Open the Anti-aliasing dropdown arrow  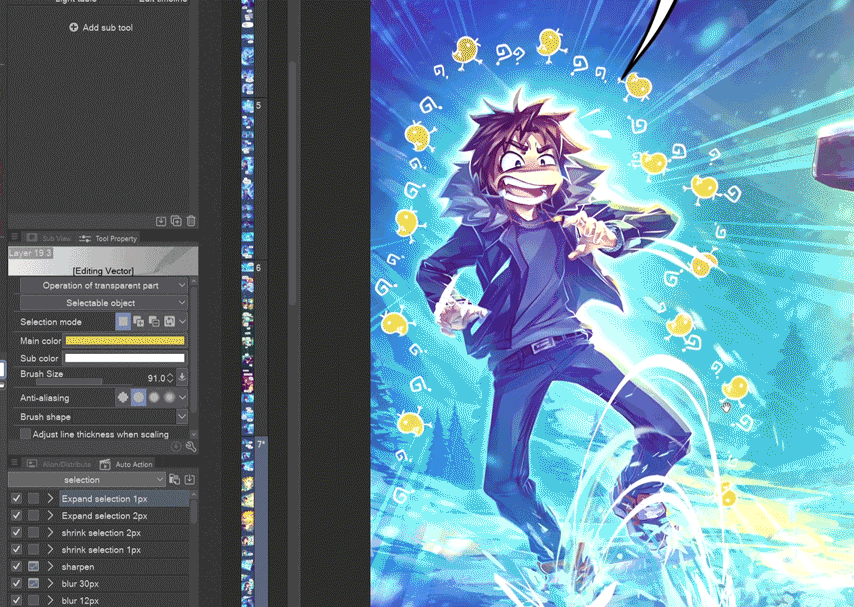[x=182, y=398]
